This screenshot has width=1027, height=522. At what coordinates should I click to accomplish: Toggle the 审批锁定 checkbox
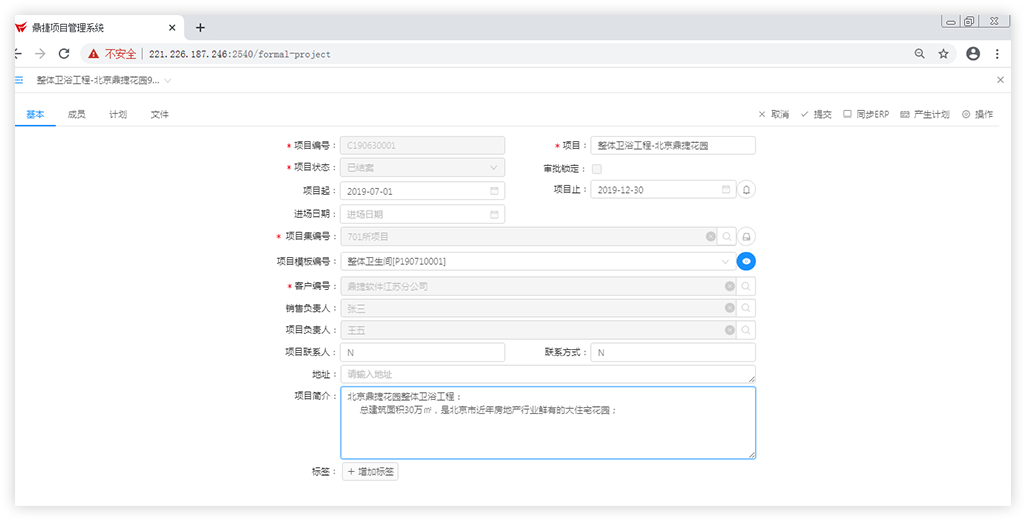point(597,169)
